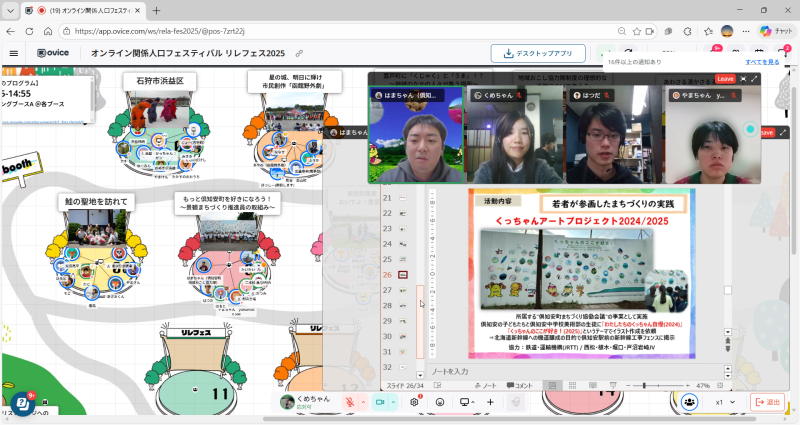Screen dimensions: 800x425
Task: Open the settings gear in the bottom toolbar
Action: click(x=415, y=402)
